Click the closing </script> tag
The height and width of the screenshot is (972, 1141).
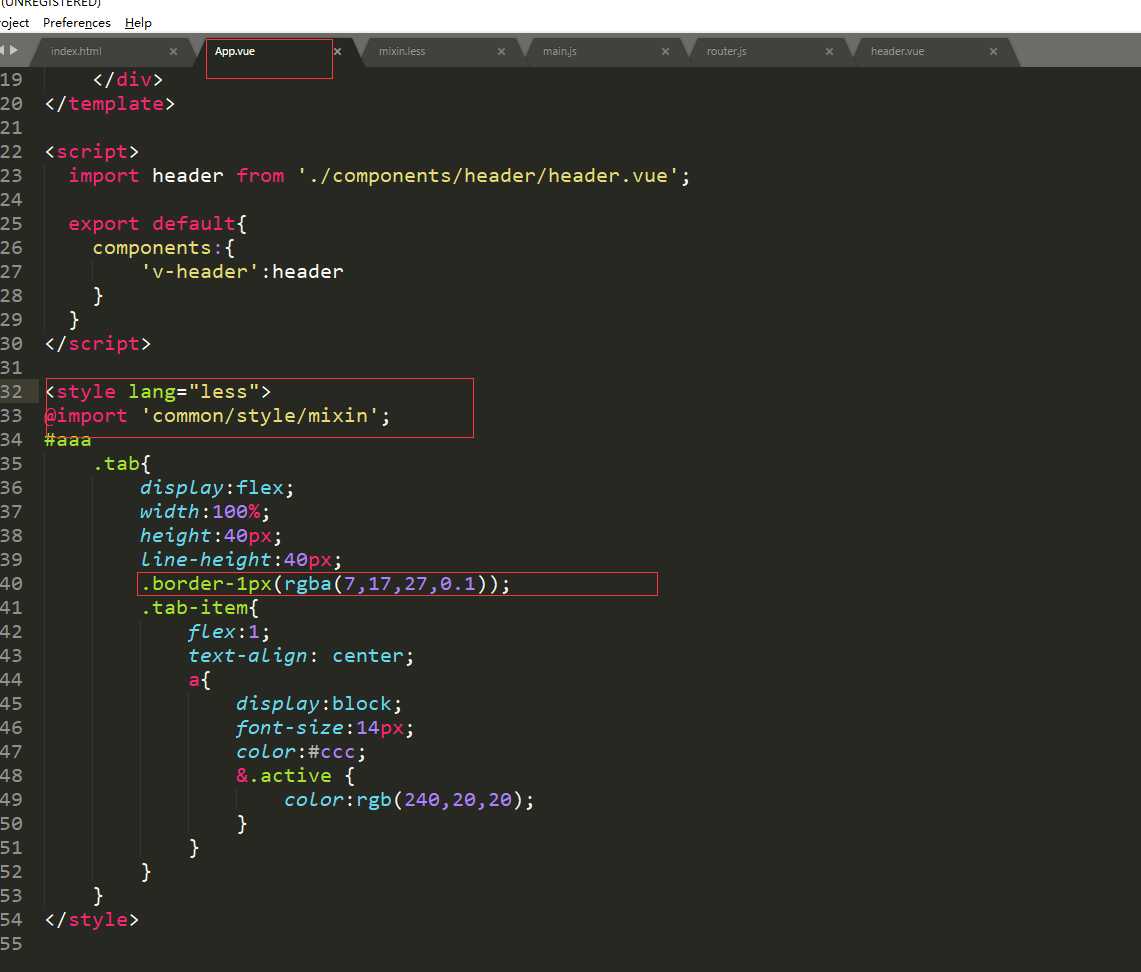point(98,343)
